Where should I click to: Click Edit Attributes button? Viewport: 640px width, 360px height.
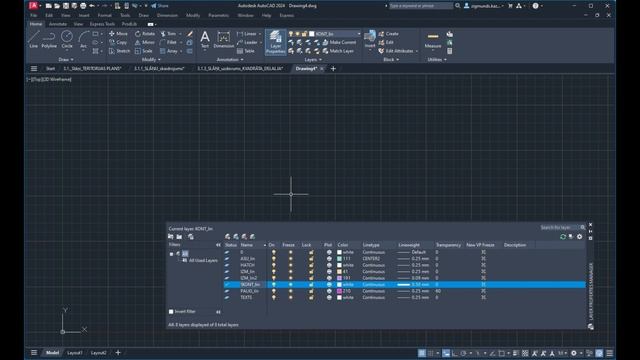396,51
